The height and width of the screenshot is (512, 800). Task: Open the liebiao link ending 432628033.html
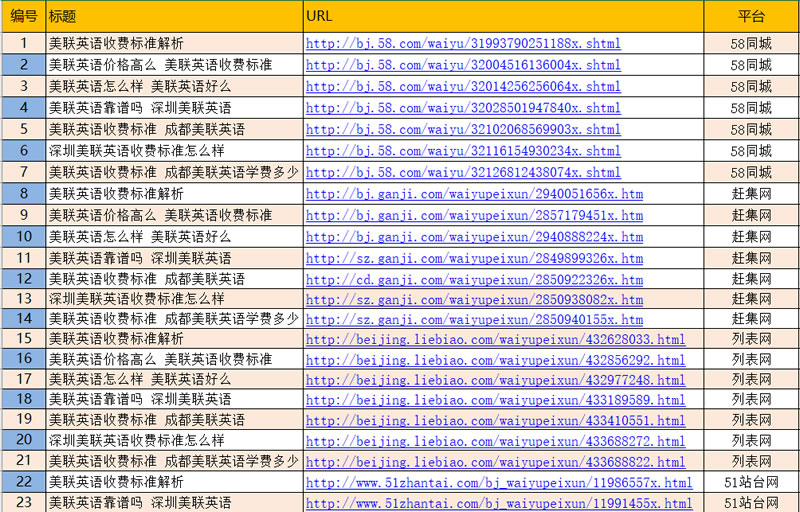pyautogui.click(x=495, y=339)
